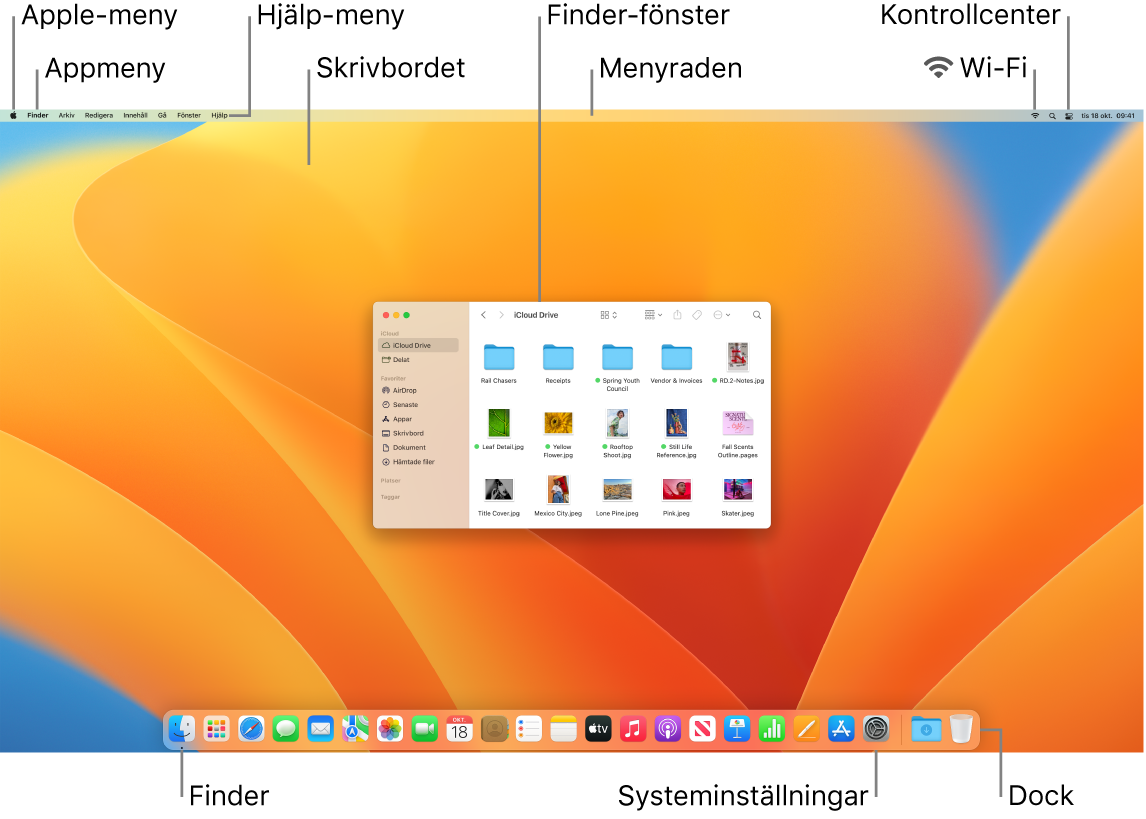Click the back navigation arrow in Finder
Screen dimensions: 1146x819
pos(484,315)
